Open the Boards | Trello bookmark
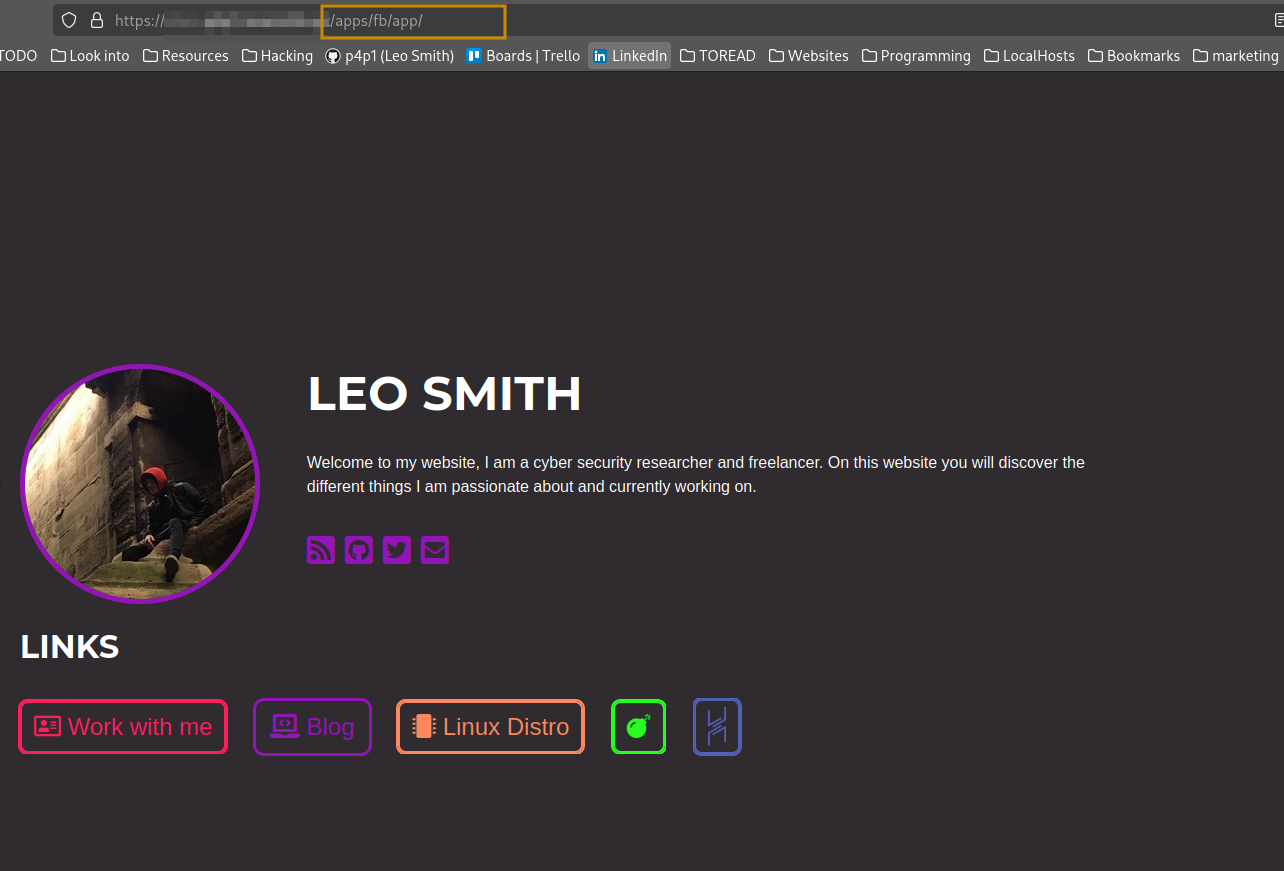 point(523,56)
